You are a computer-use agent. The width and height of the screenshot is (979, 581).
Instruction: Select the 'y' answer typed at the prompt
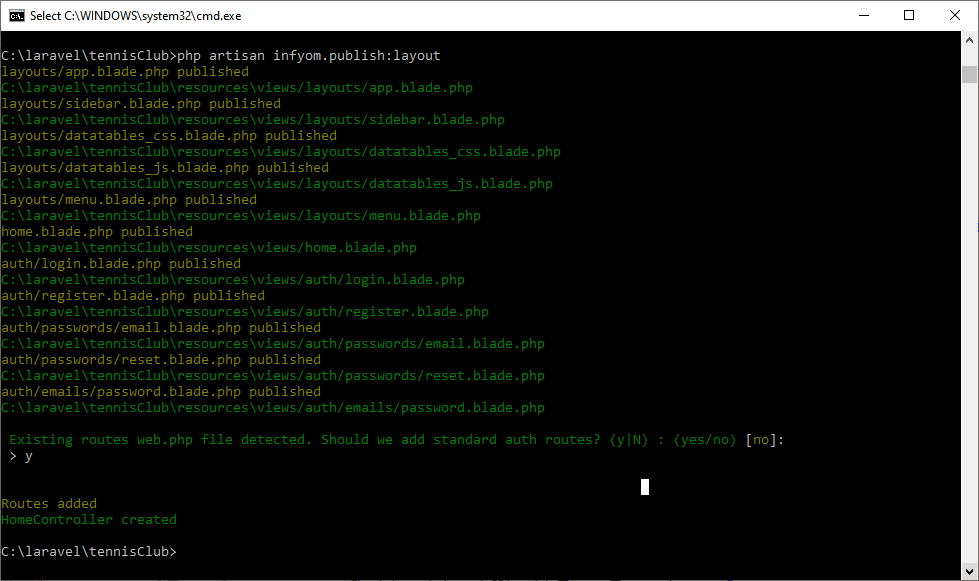coord(28,455)
